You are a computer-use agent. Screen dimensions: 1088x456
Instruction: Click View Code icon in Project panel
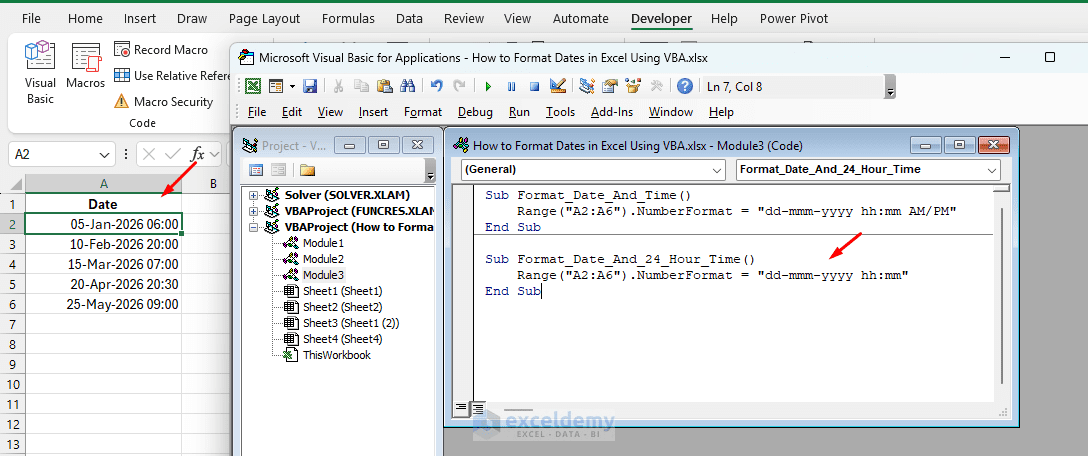pyautogui.click(x=256, y=170)
